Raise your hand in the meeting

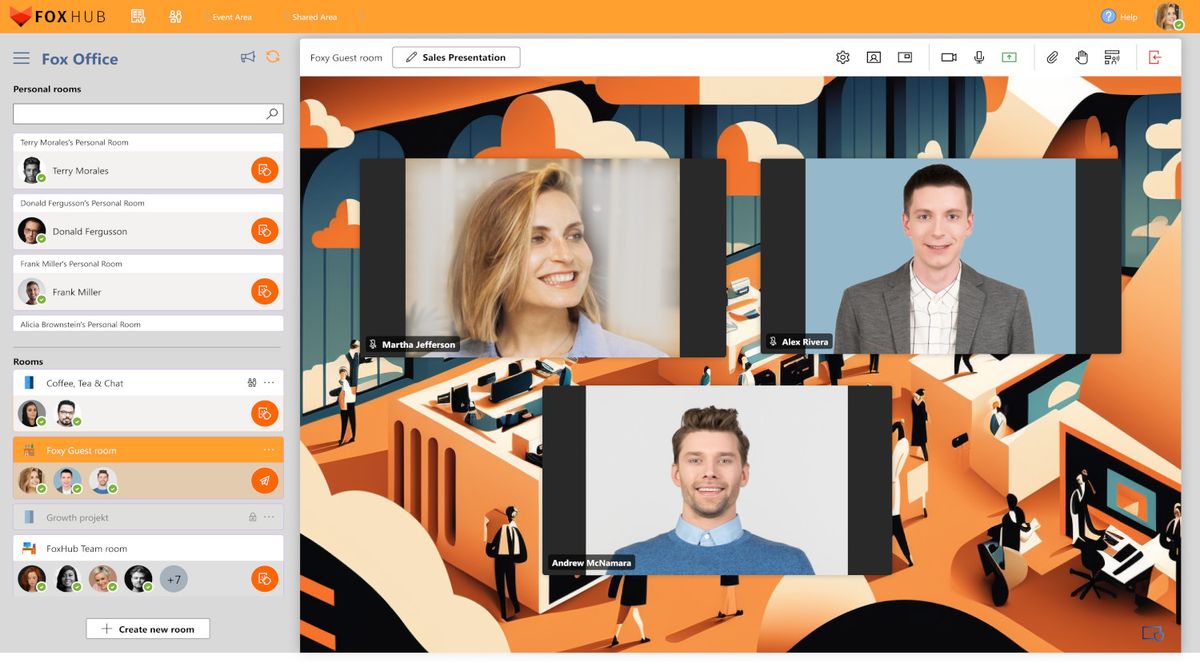click(1082, 57)
